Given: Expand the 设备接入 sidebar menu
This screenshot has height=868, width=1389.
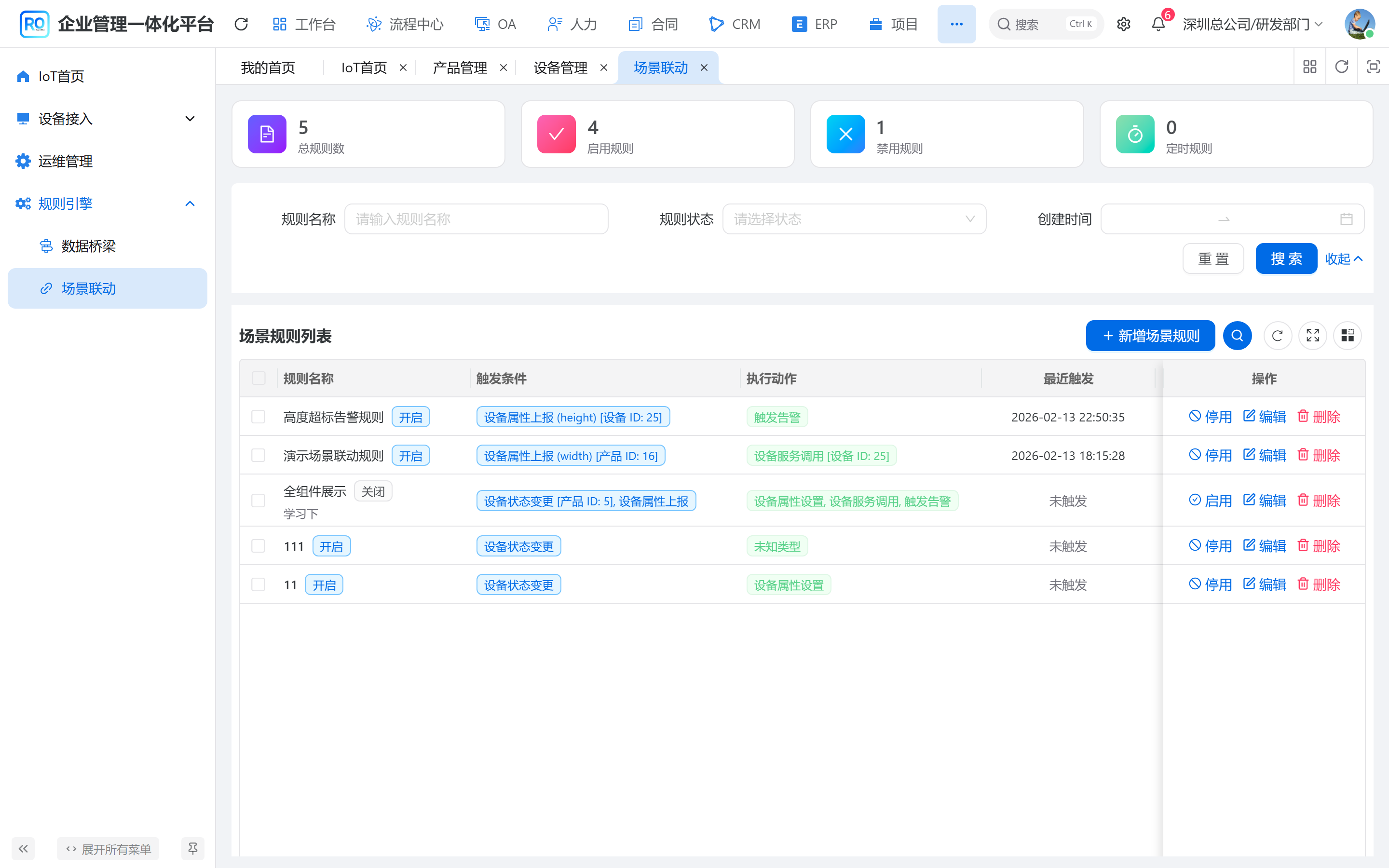Looking at the screenshot, I should (x=108, y=119).
